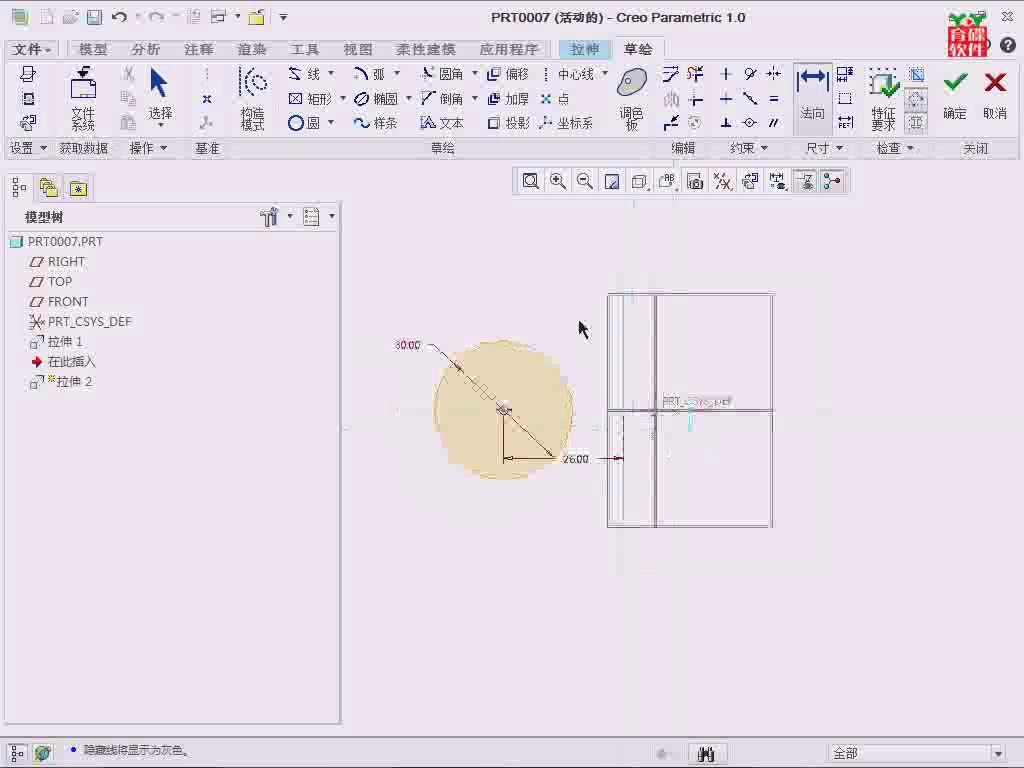Open Feature Requirements (特征要求)
Screen dimensions: 1024x768
[883, 99]
